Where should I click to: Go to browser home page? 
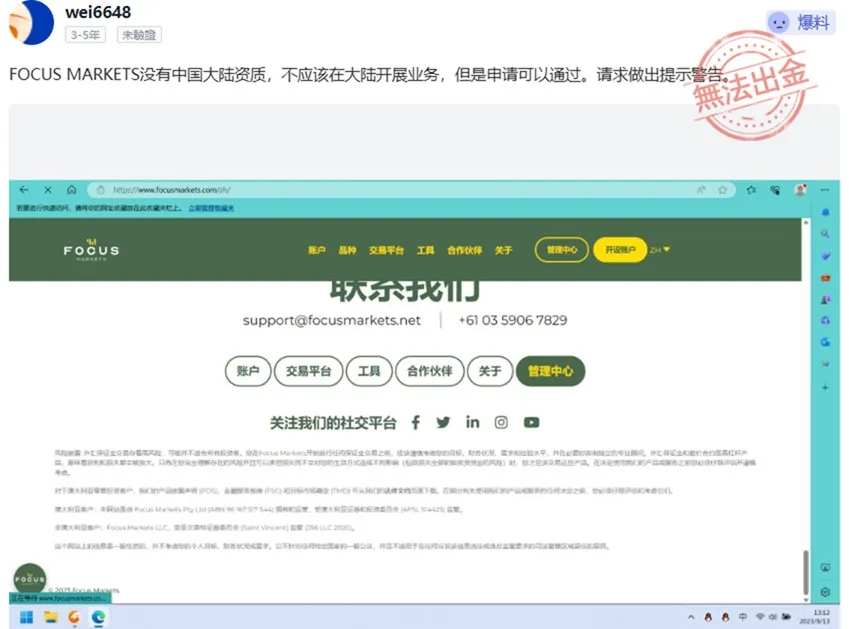(71, 189)
